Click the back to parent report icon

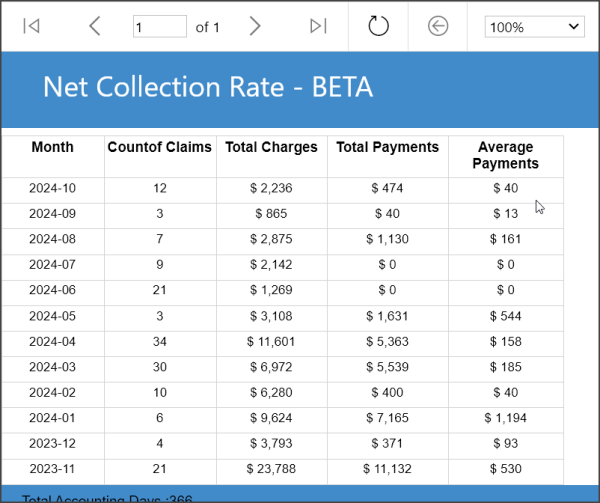coord(437,27)
